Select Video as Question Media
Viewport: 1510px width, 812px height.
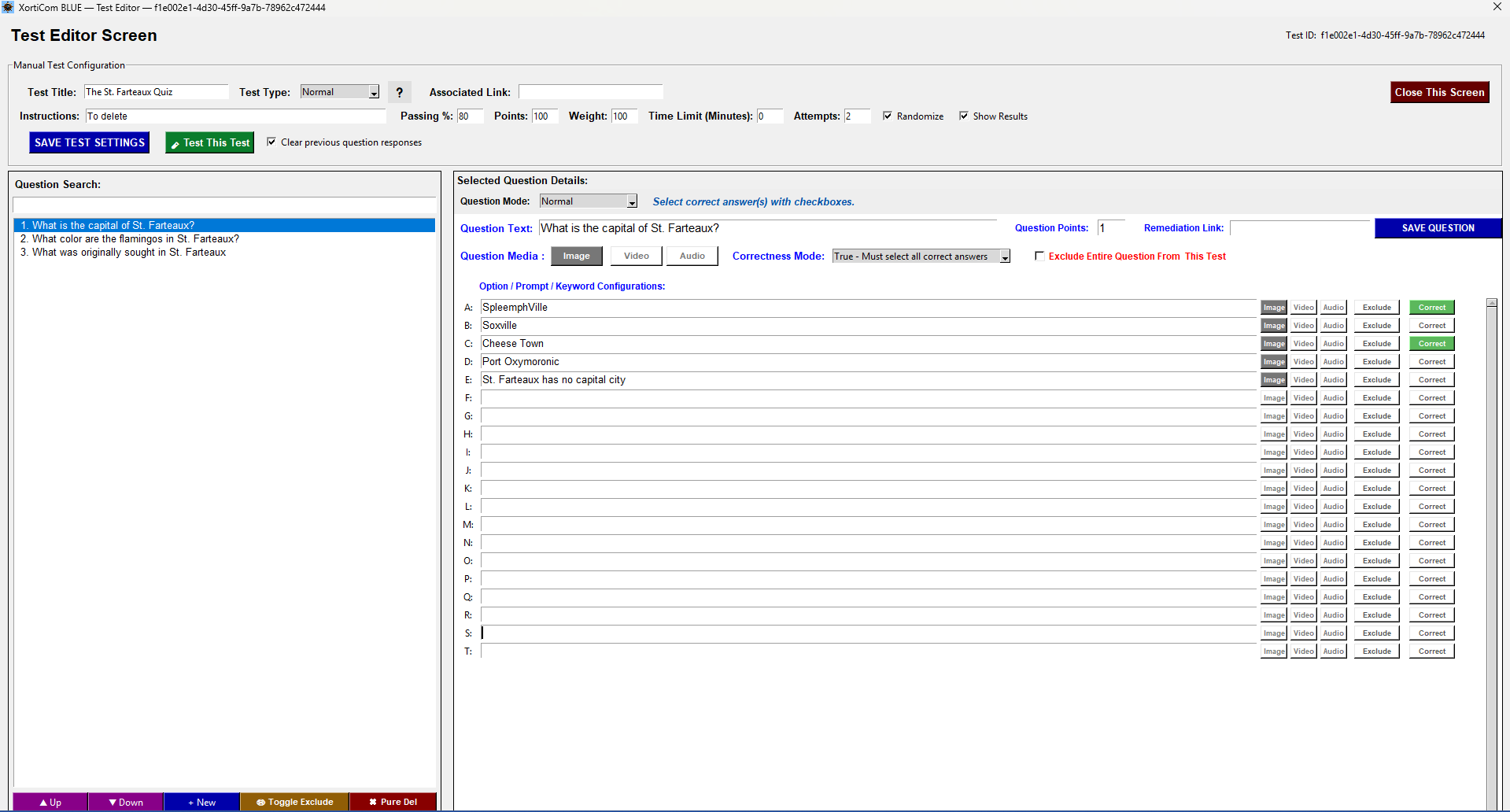pyautogui.click(x=636, y=257)
